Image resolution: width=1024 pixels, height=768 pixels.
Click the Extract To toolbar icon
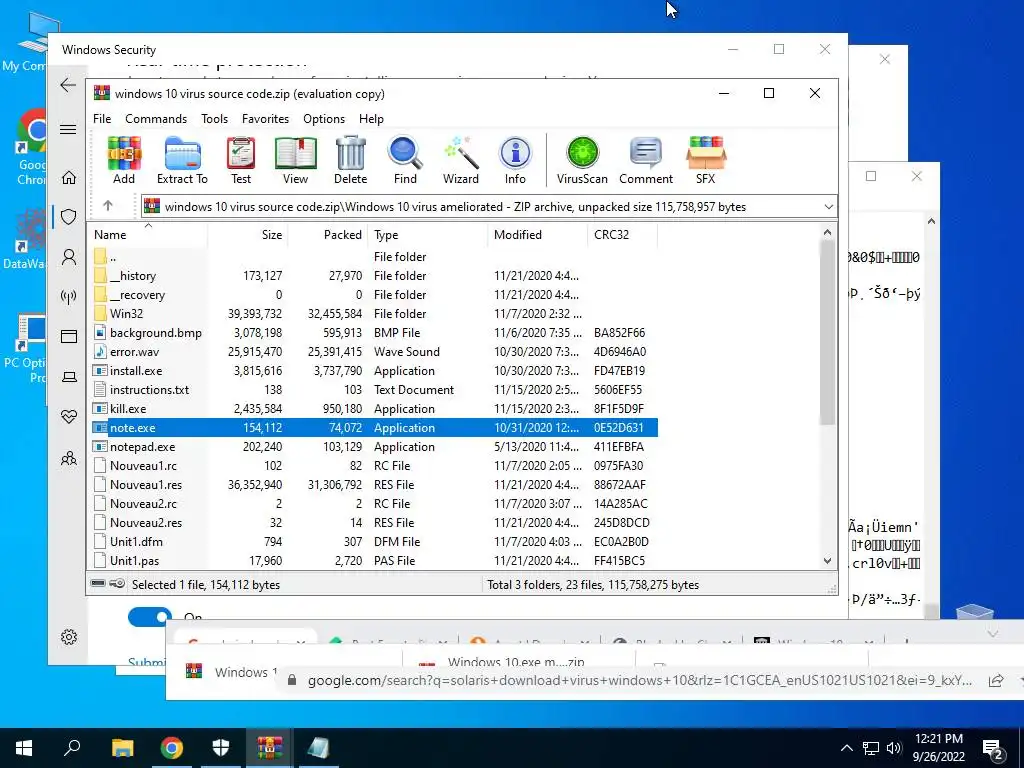pos(182,161)
